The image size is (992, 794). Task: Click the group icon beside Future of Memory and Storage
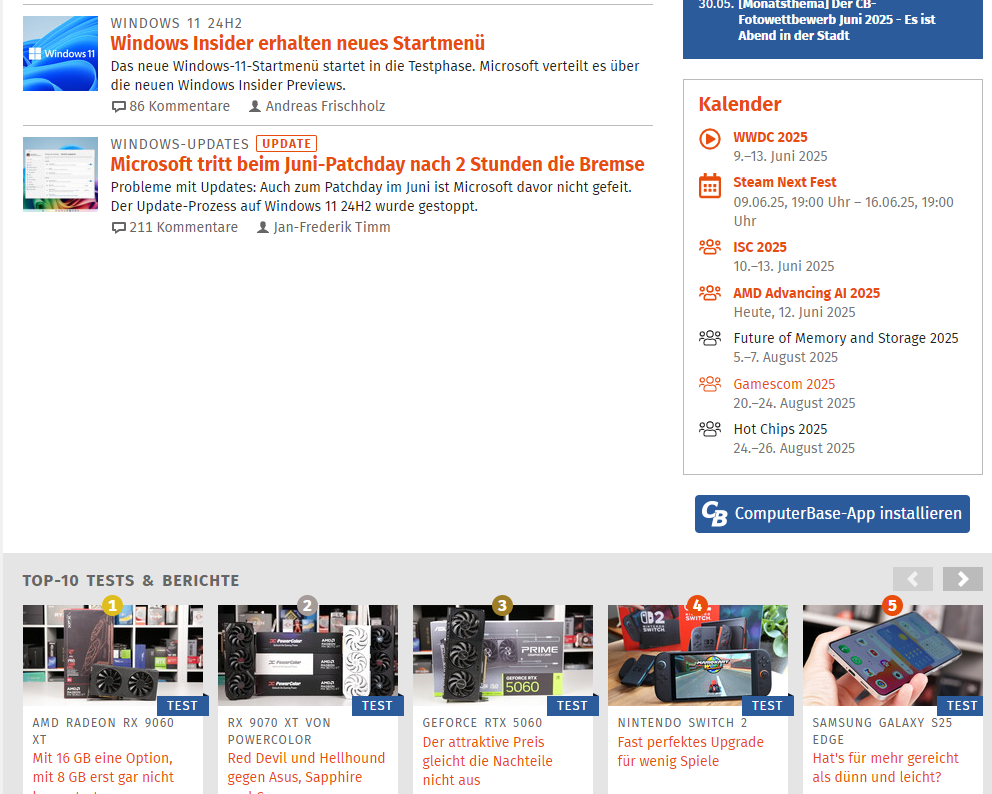point(710,338)
